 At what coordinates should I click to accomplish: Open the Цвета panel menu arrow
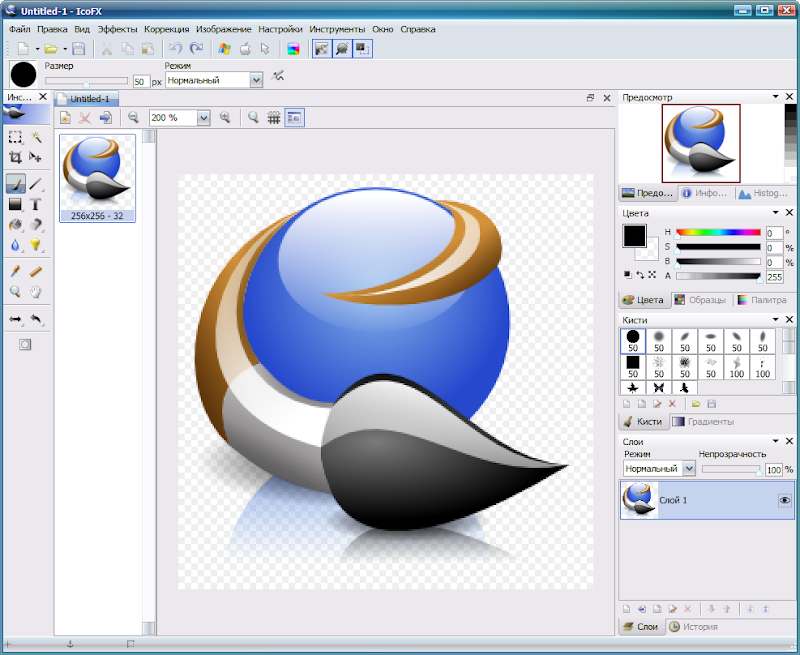pyautogui.click(x=776, y=212)
